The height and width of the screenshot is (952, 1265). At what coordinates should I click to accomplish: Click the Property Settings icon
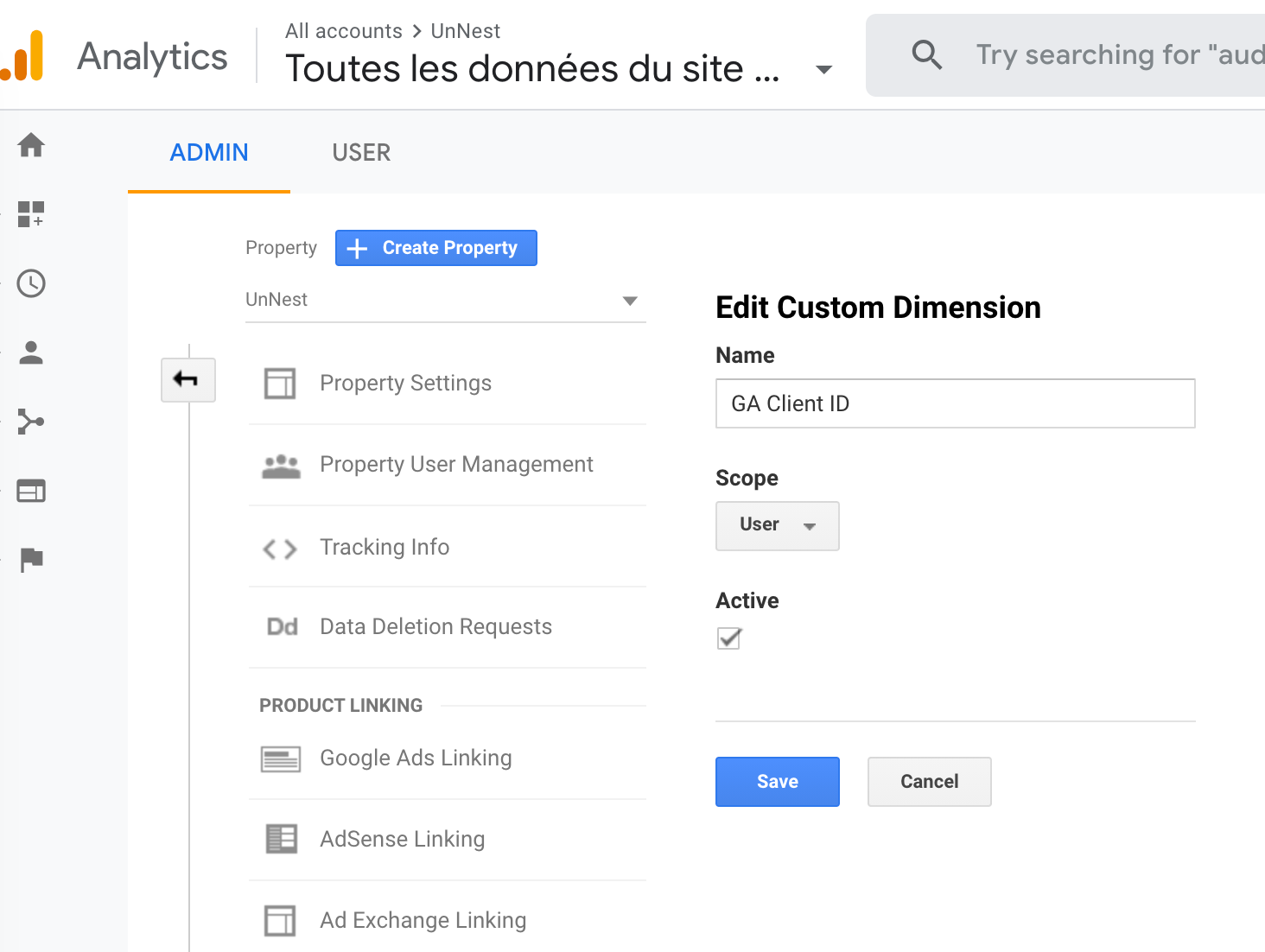280,383
